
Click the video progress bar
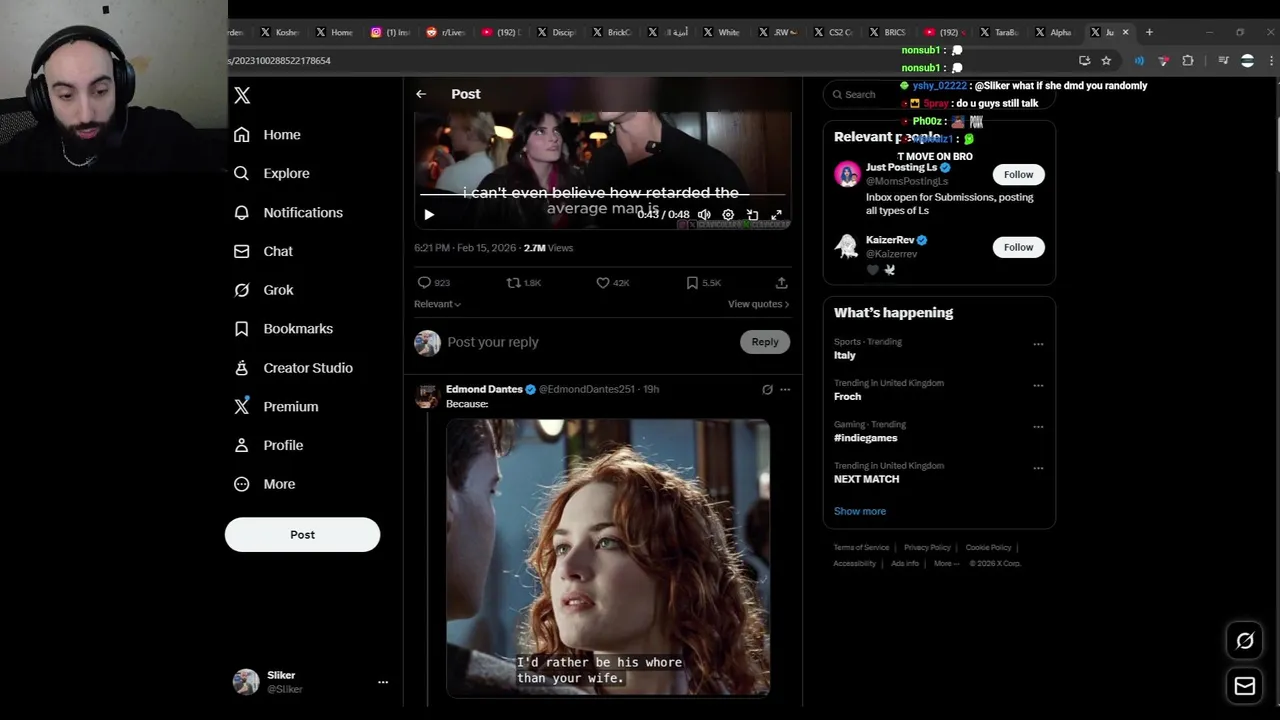click(x=602, y=194)
